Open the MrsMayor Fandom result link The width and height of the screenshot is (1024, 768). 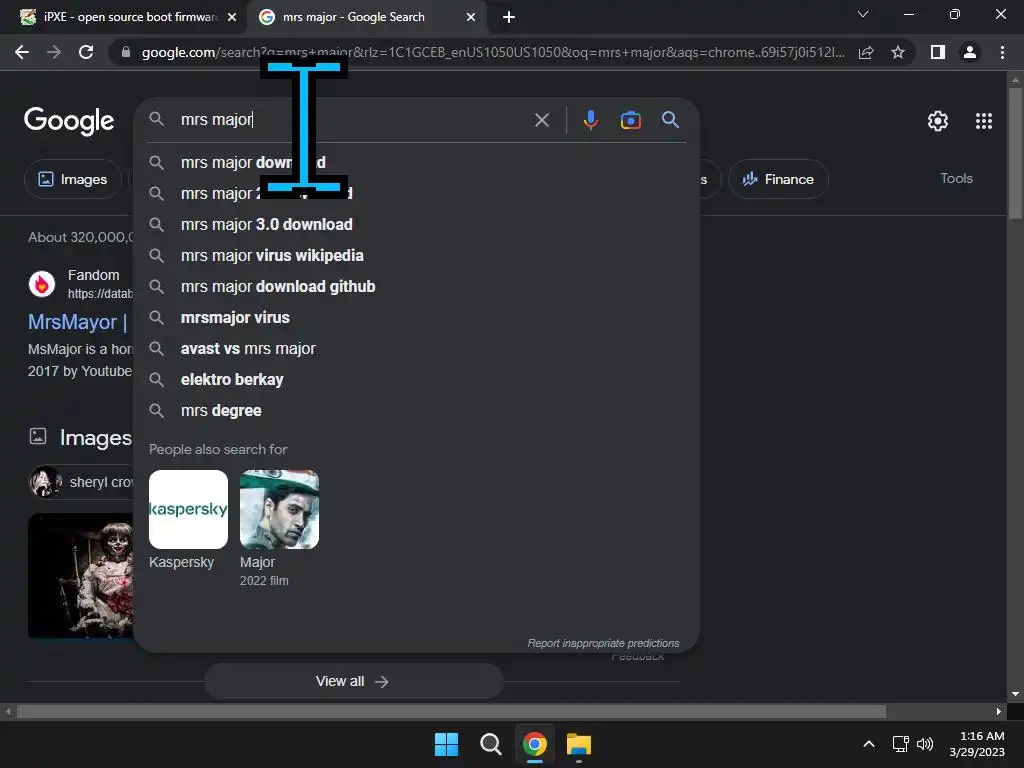pos(78,322)
